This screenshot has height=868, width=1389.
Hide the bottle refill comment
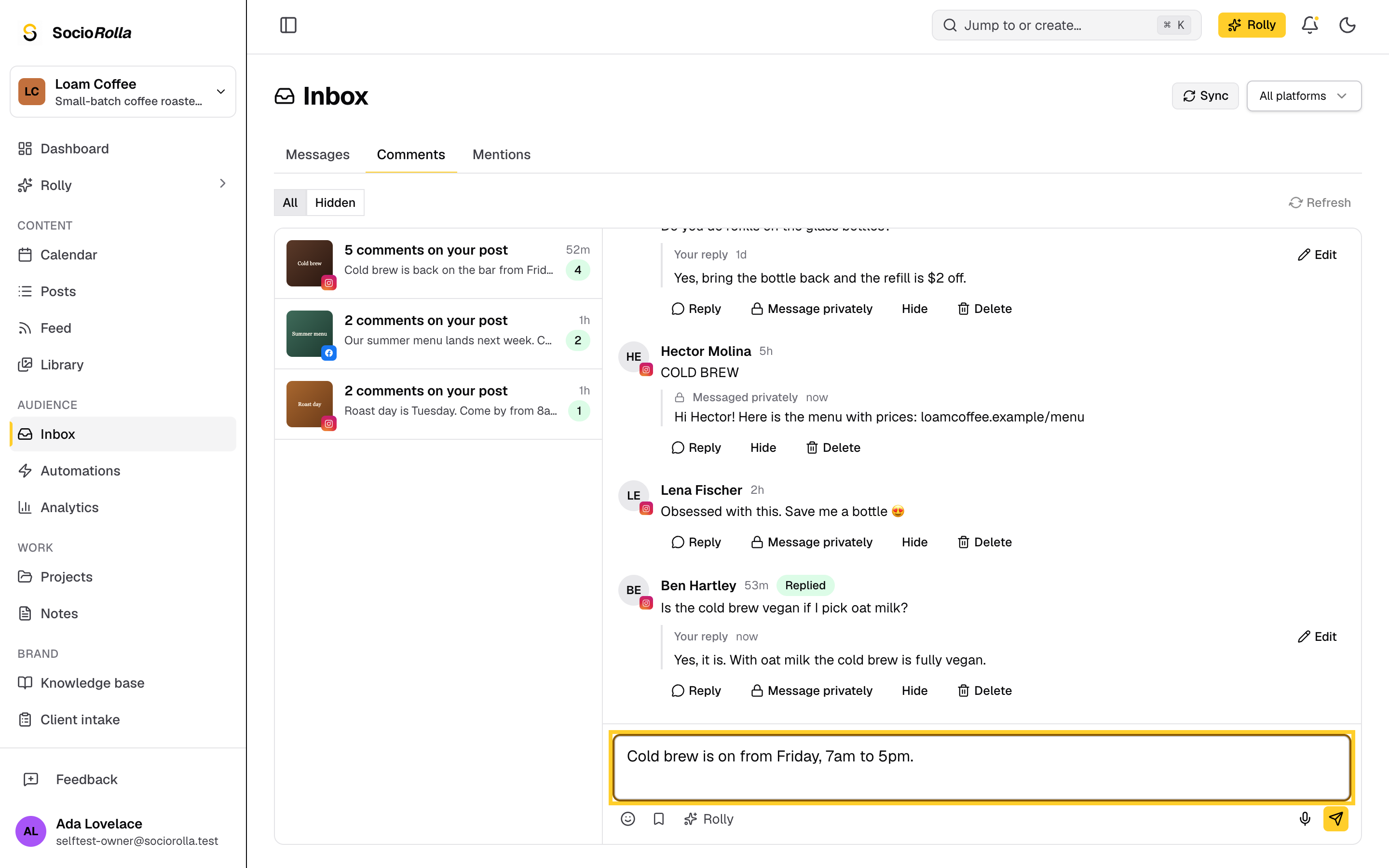(x=914, y=309)
